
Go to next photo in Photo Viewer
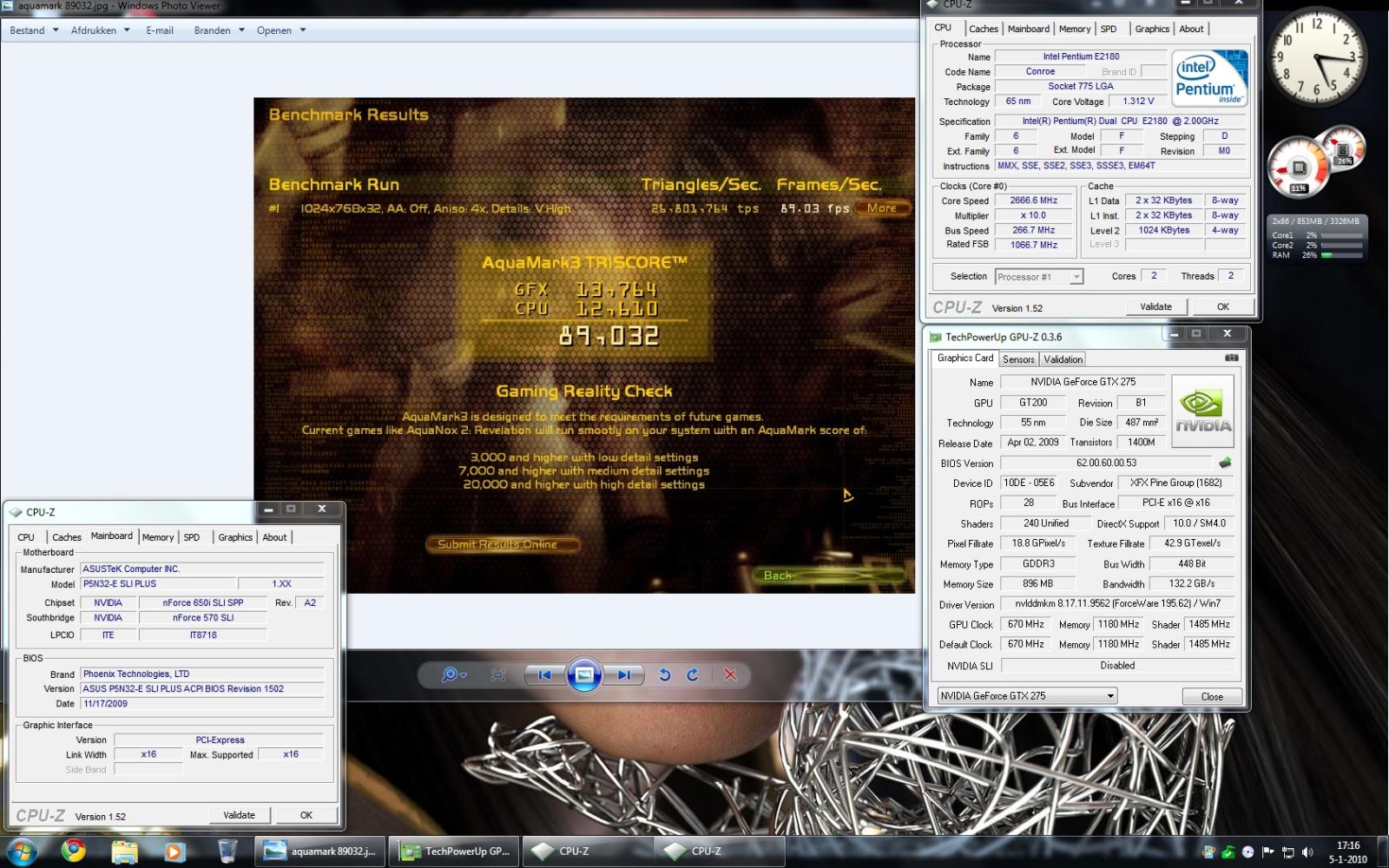pyautogui.click(x=624, y=674)
